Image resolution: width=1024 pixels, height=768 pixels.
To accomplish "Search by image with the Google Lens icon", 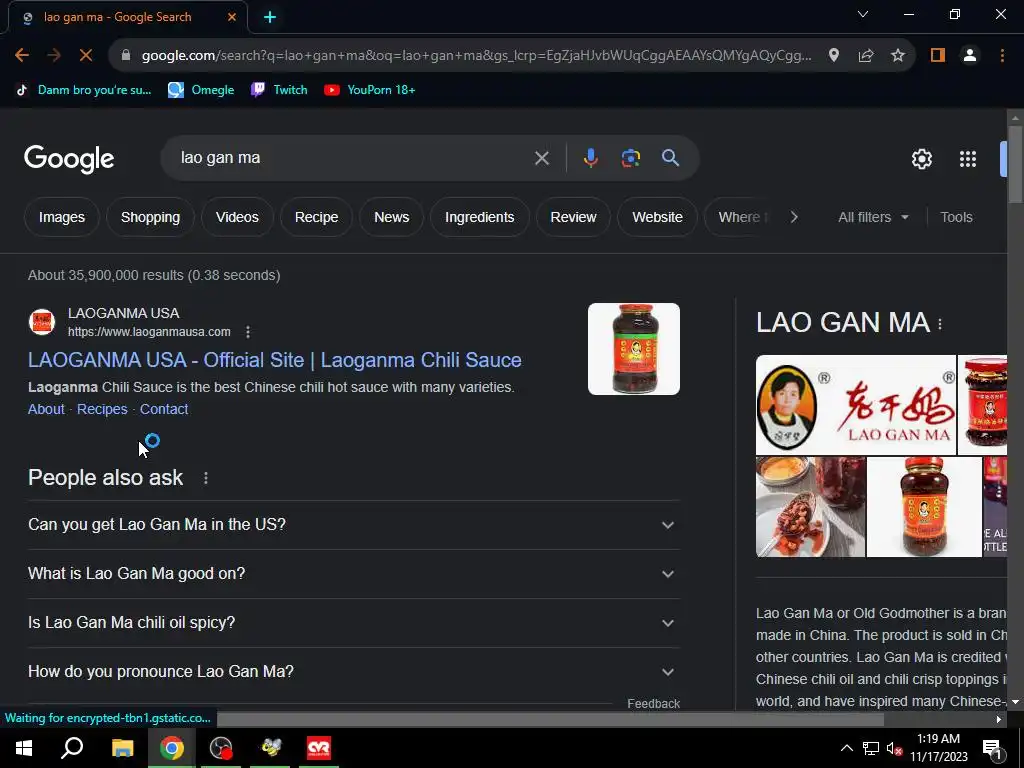I will point(630,158).
